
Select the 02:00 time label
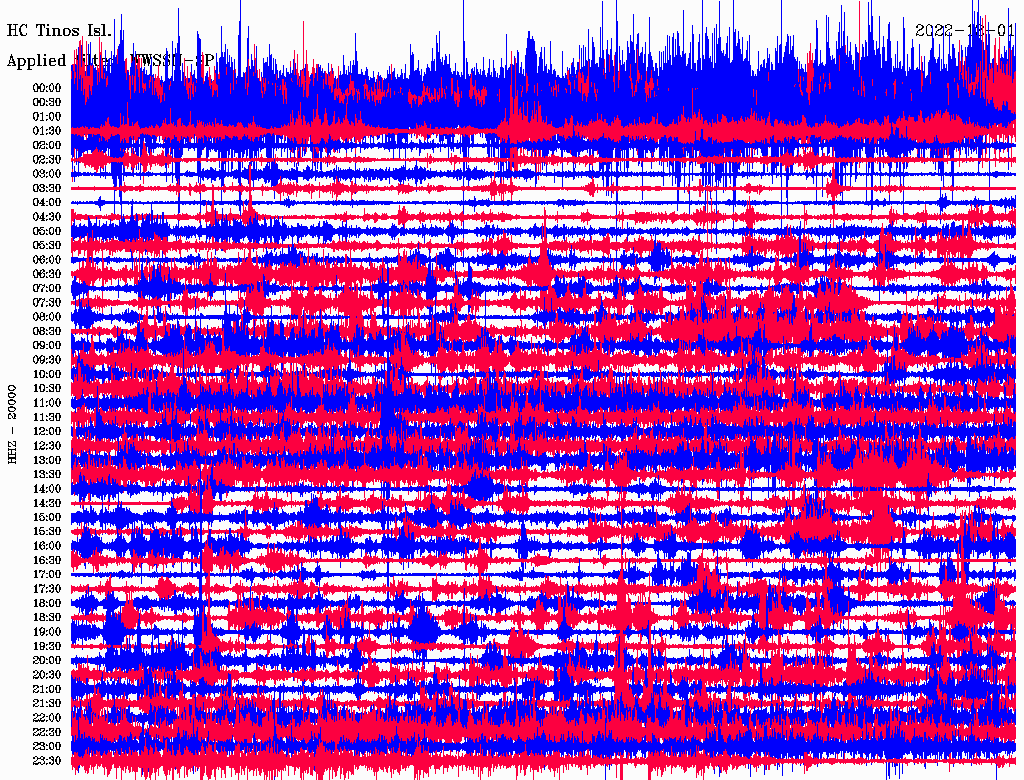[x=47, y=145]
